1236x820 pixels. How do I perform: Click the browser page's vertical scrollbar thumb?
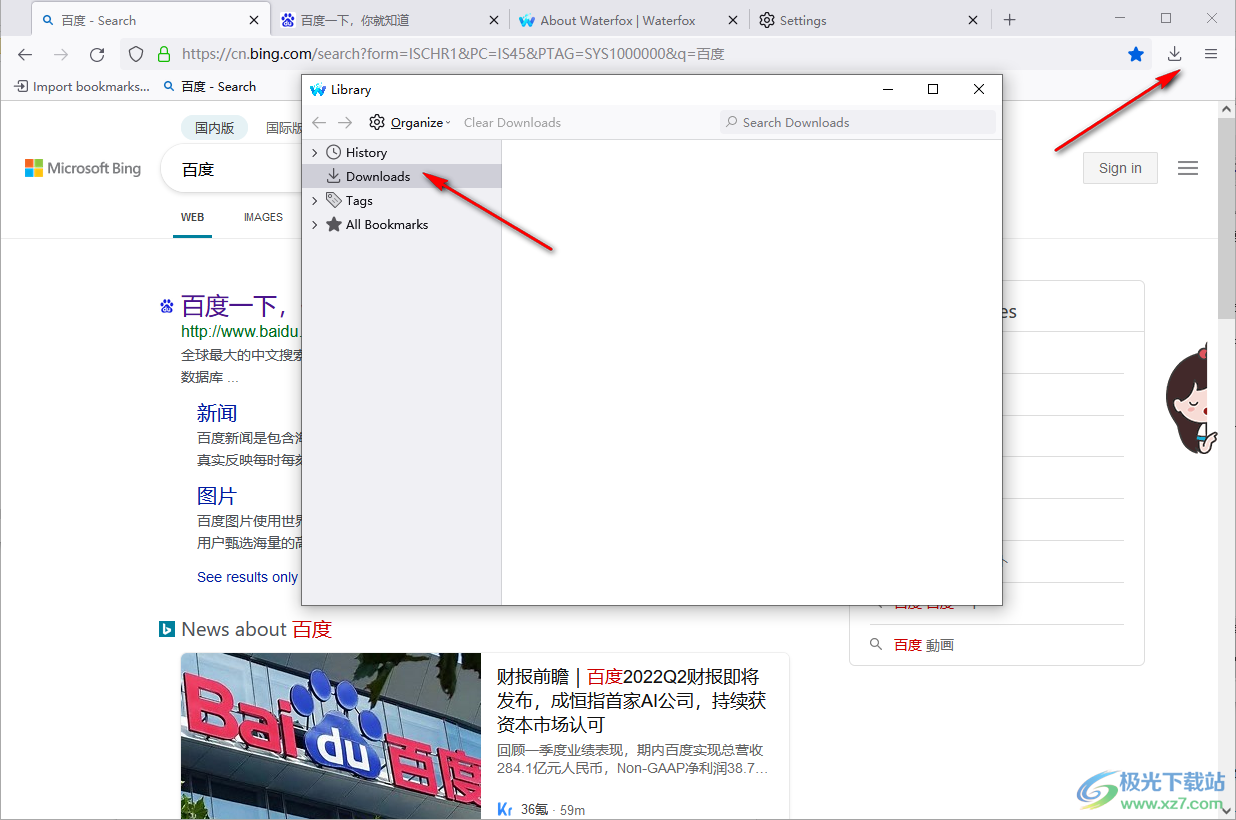(1227, 218)
